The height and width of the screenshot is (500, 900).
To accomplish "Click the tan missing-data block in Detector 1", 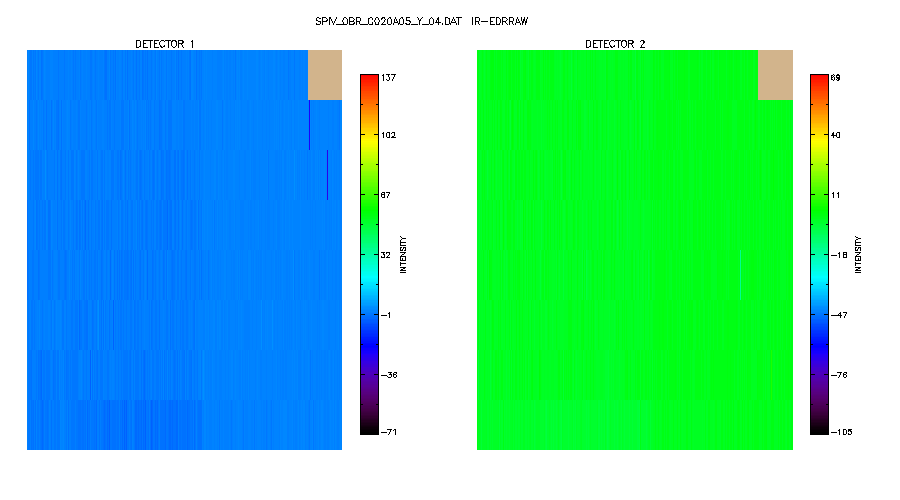I will point(325,75).
